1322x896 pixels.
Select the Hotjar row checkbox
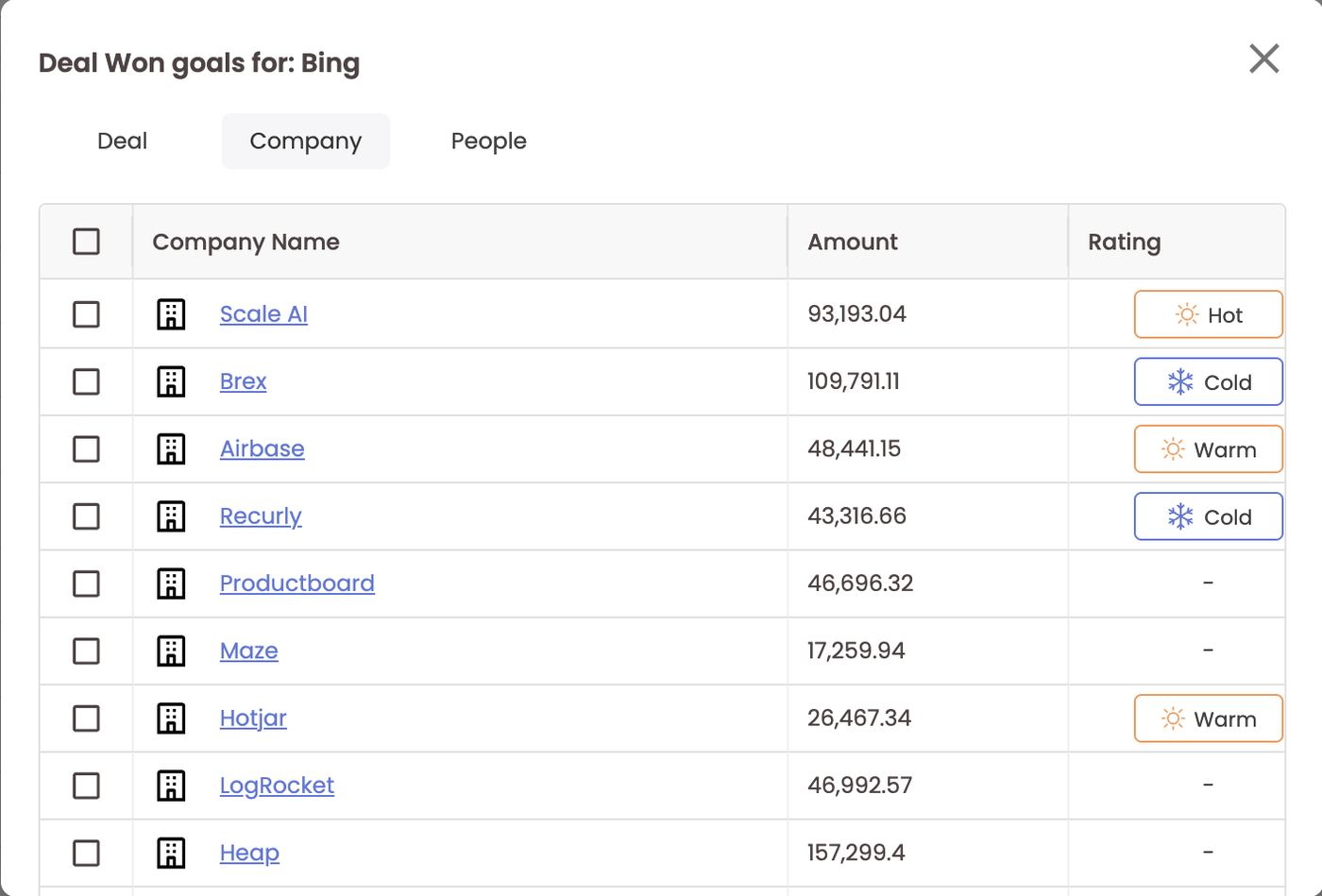[86, 718]
